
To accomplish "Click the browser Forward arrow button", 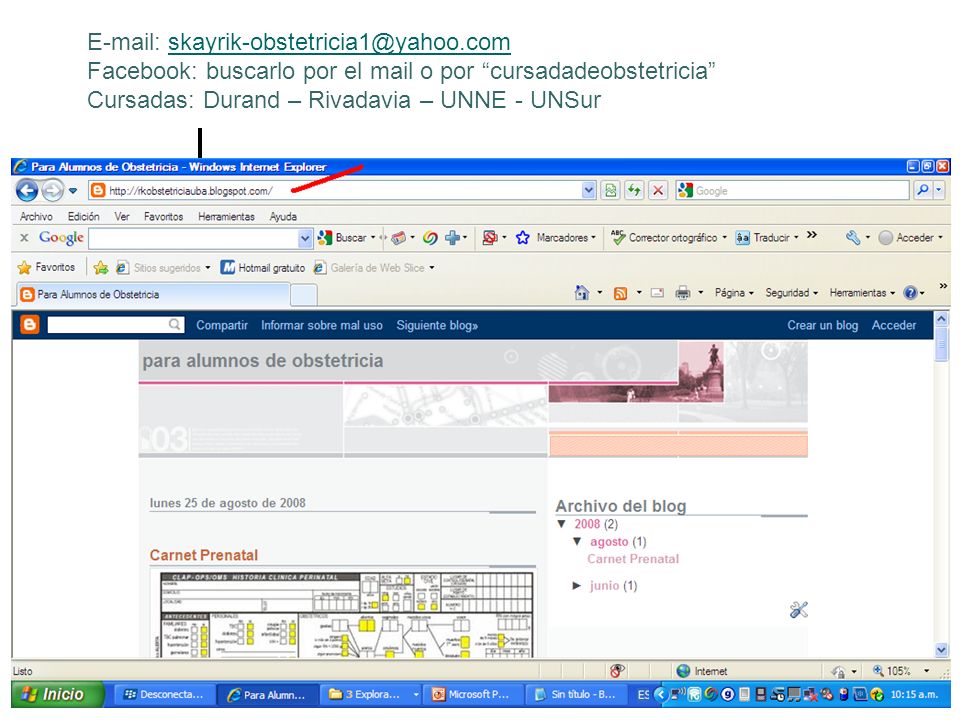I will 53,190.
